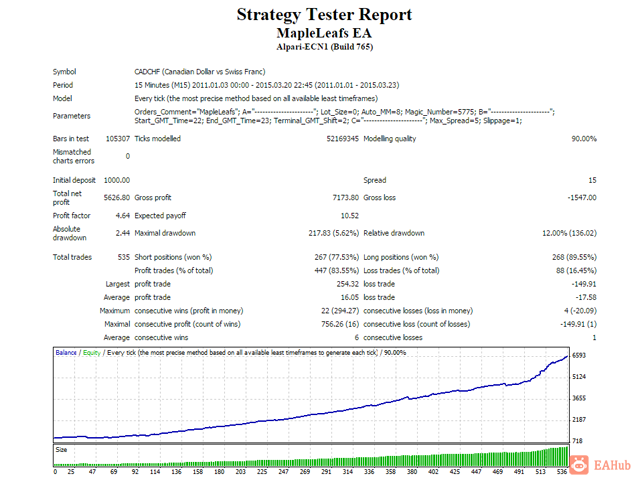Select largest loss trade value -149.91
640x480 pixels.
point(584,284)
